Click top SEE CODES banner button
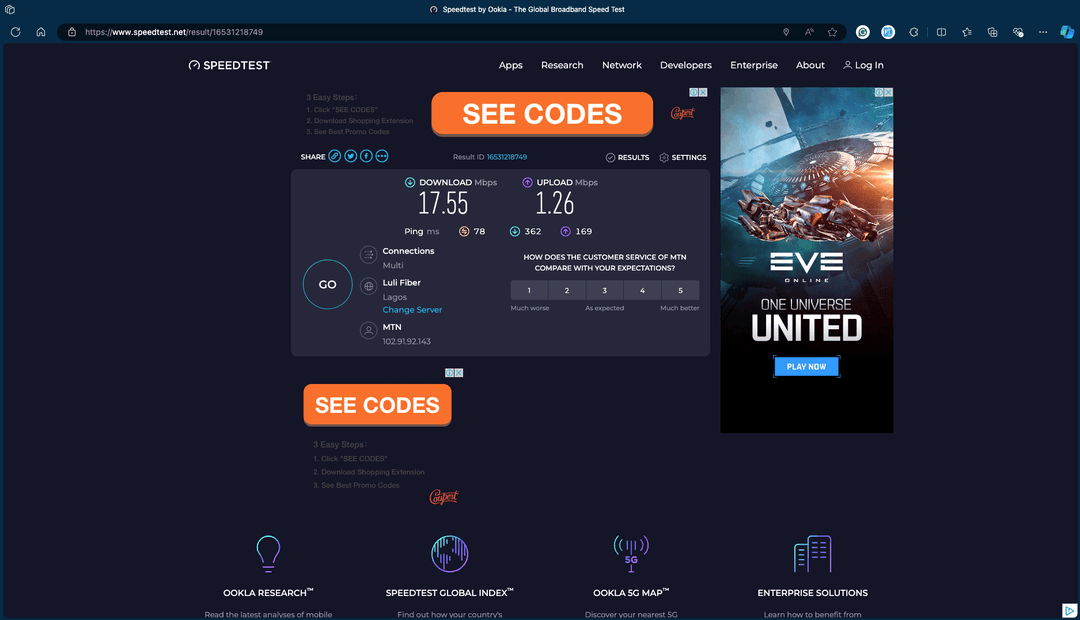The height and width of the screenshot is (620, 1080). 542,114
